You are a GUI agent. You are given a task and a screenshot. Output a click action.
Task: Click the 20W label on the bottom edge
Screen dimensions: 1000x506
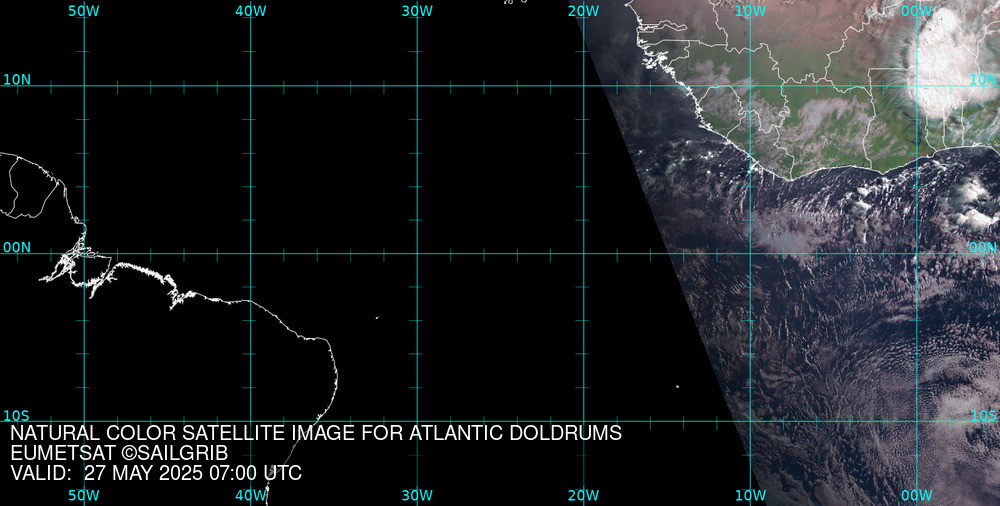pos(584,495)
